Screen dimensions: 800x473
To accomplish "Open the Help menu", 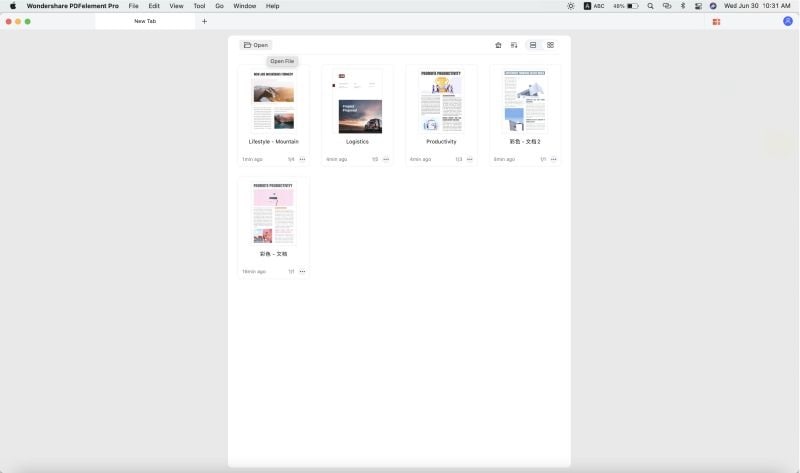I will click(272, 6).
